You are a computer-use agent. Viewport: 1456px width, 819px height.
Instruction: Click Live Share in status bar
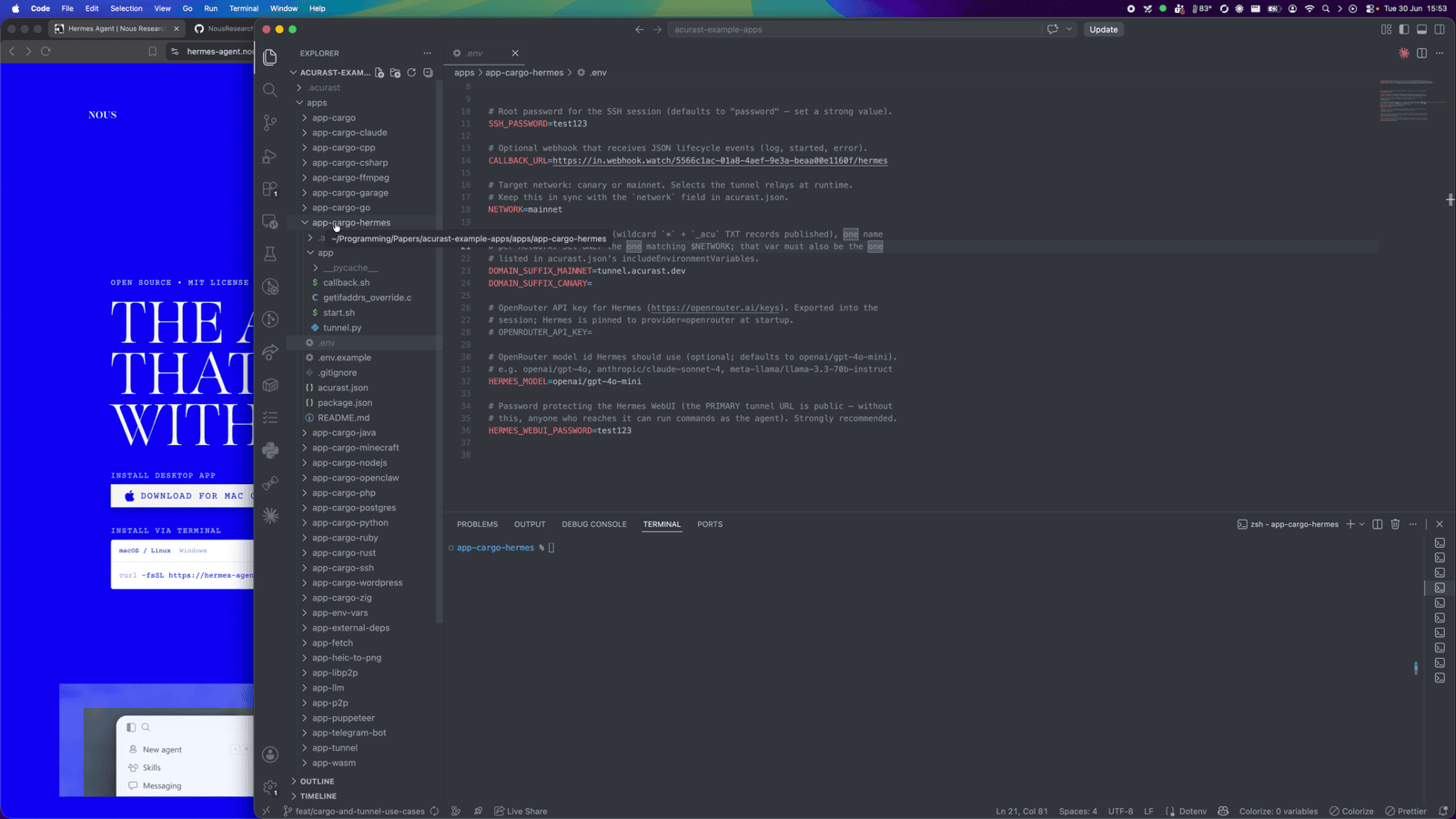click(x=521, y=811)
